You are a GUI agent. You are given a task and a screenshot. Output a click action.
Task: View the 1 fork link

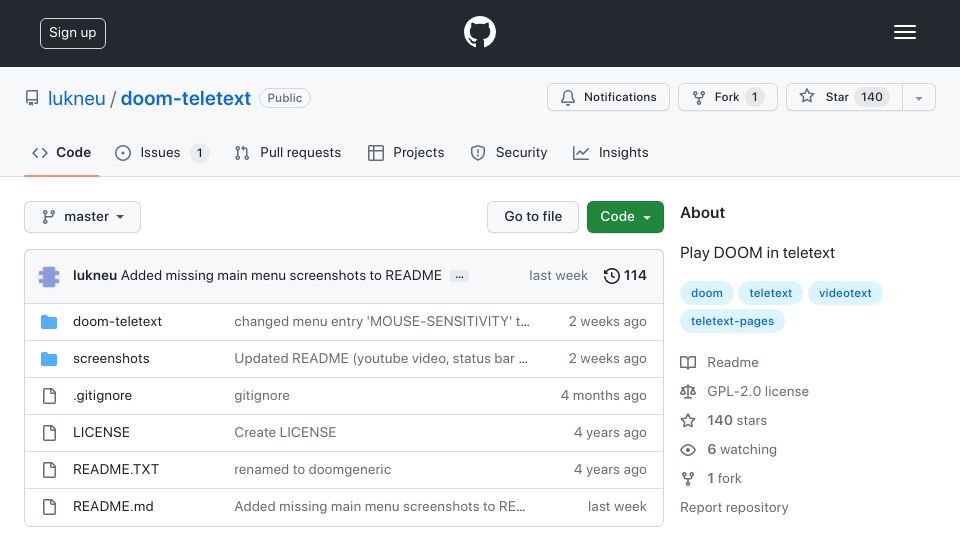[x=724, y=478]
